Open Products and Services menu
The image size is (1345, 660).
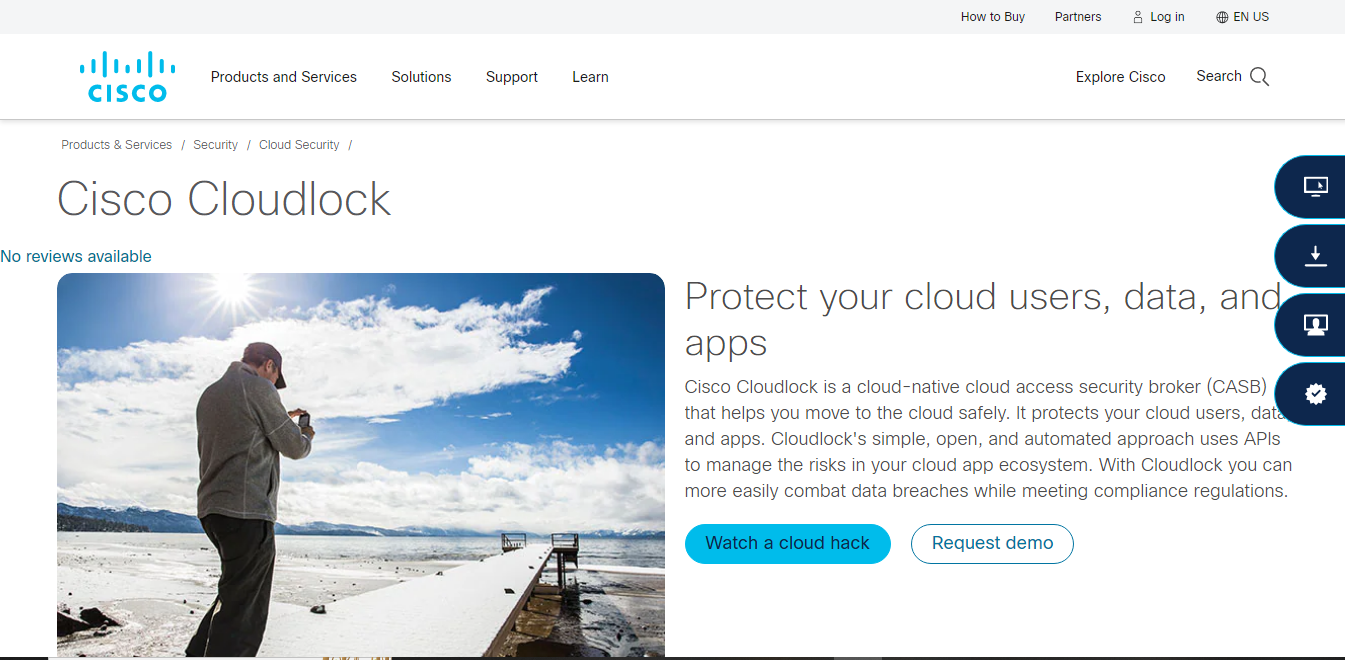coord(284,77)
